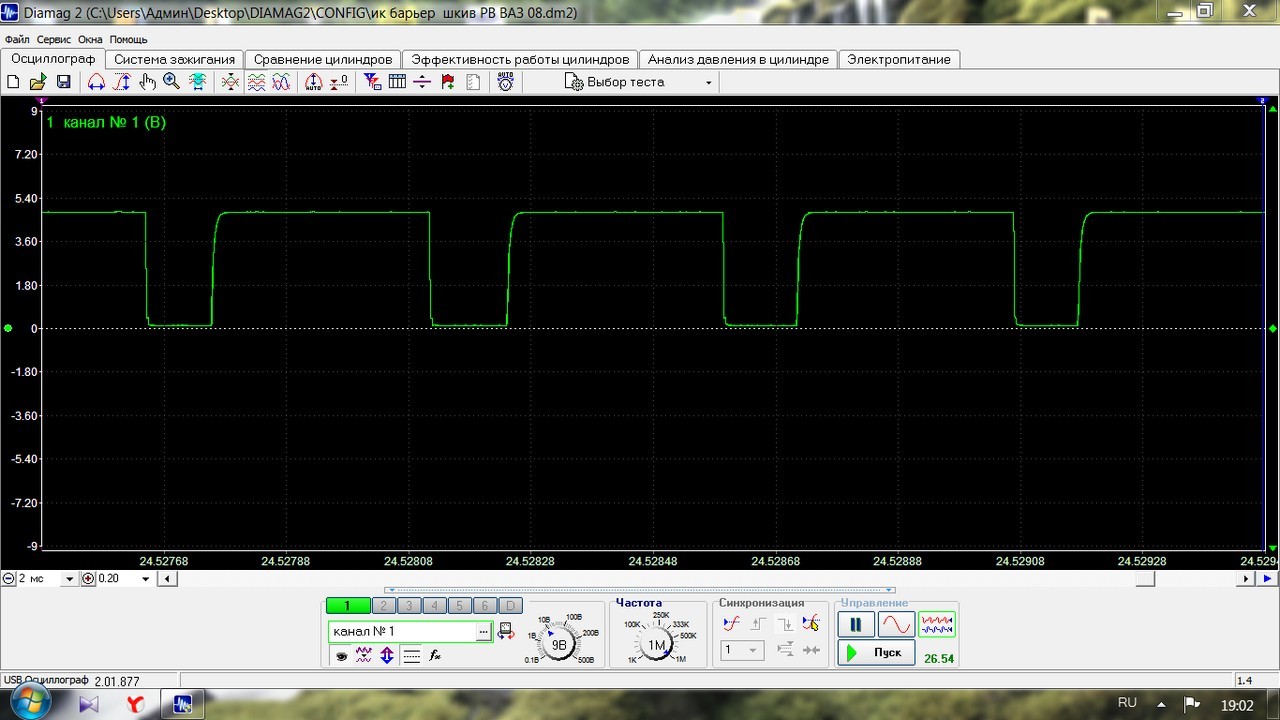Screen dimensions: 1280x720
Task: Toggle the grid table toolbar icon
Action: point(397,82)
